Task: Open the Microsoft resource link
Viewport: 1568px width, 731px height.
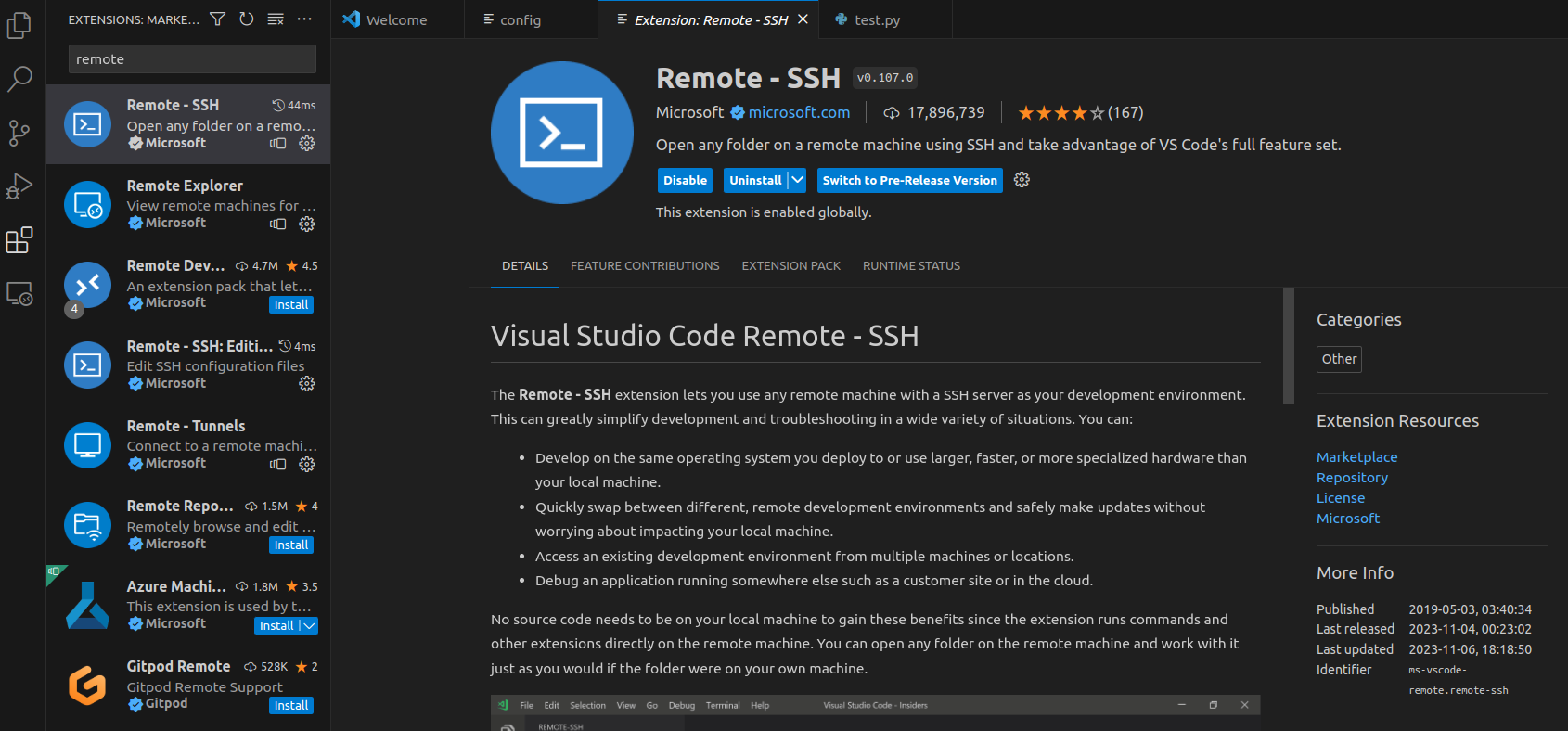Action: [1348, 519]
